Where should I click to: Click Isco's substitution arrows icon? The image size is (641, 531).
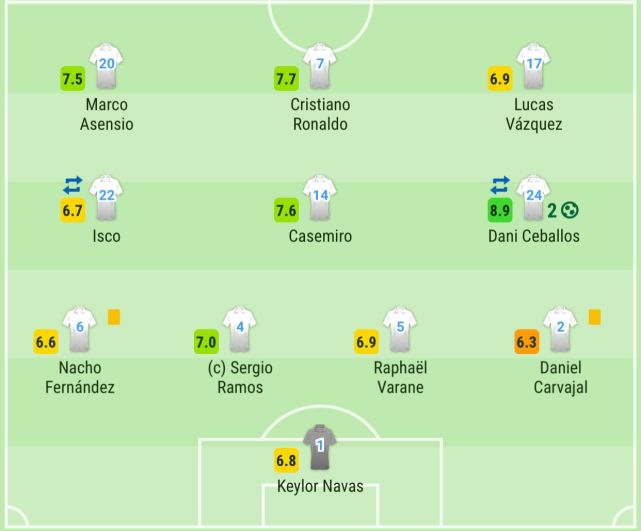coord(73,185)
